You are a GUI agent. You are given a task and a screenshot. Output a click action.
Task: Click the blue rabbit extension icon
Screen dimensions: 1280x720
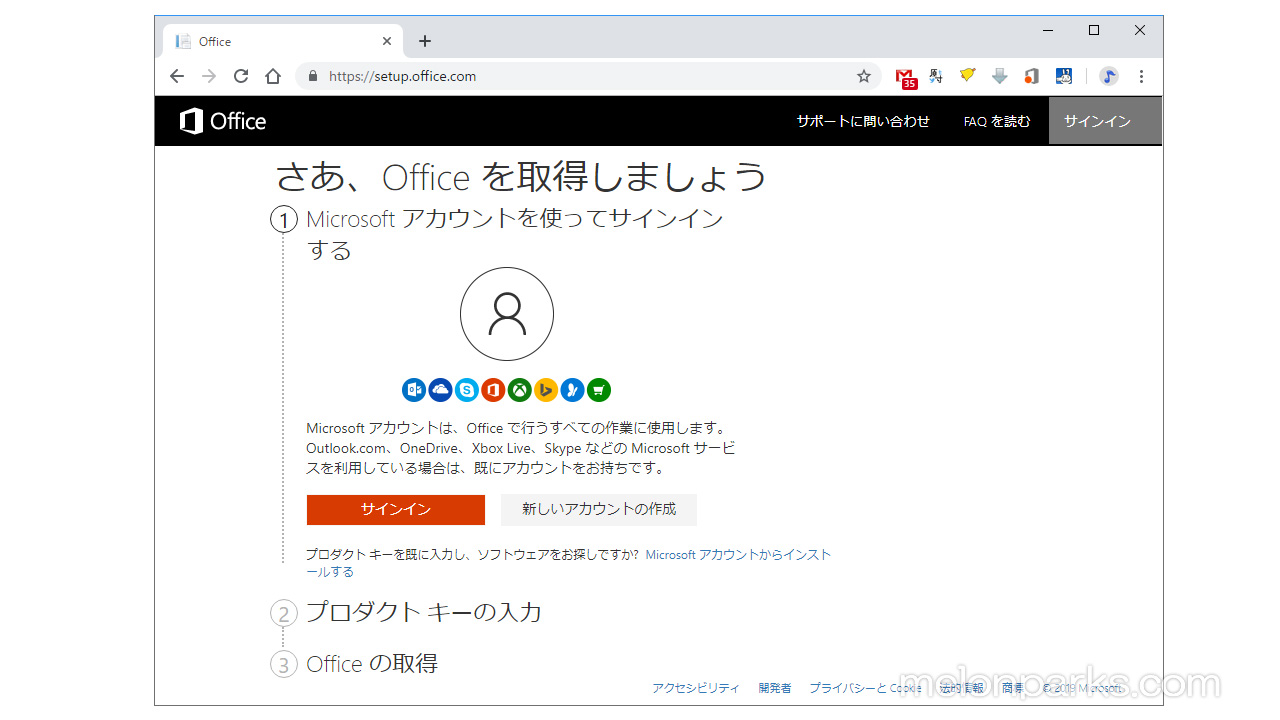(1064, 76)
